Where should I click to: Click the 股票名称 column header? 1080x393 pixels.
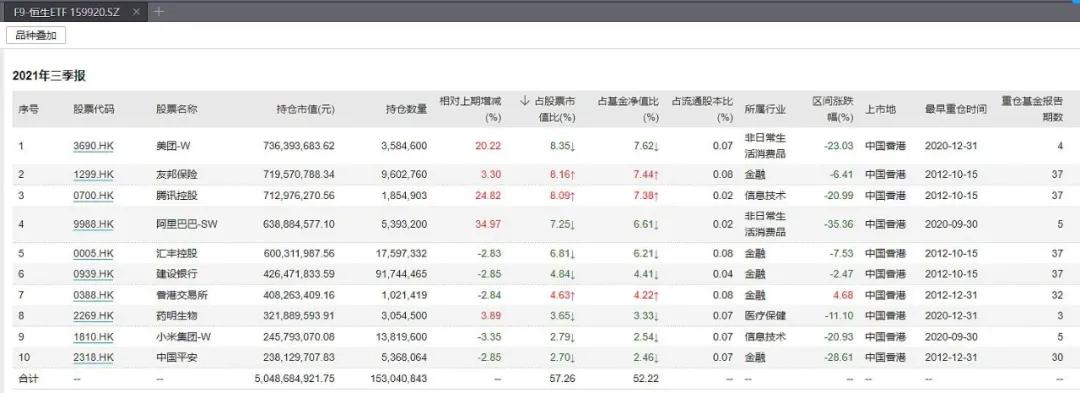[x=176, y=109]
